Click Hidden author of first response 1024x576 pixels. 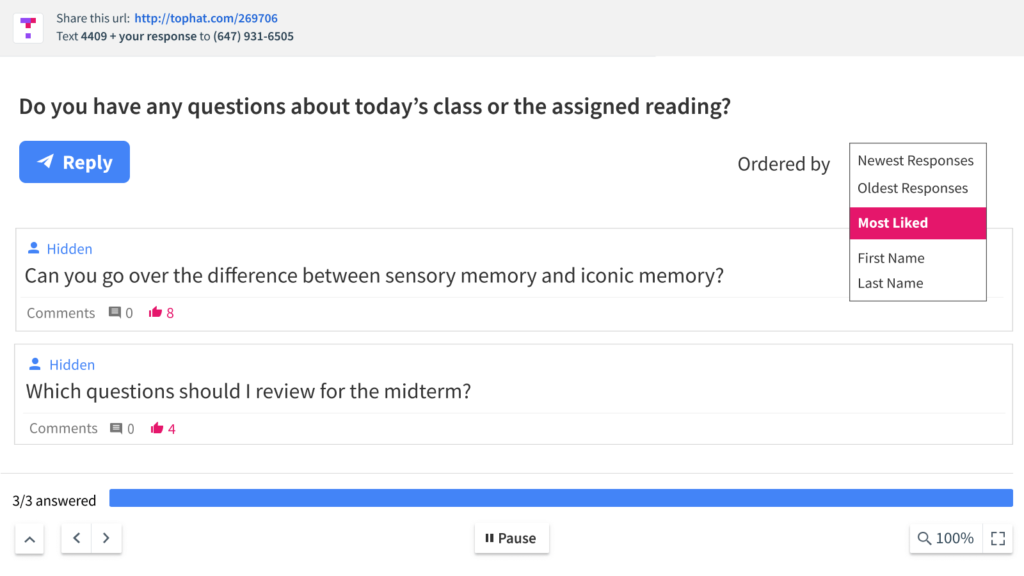[x=69, y=249]
